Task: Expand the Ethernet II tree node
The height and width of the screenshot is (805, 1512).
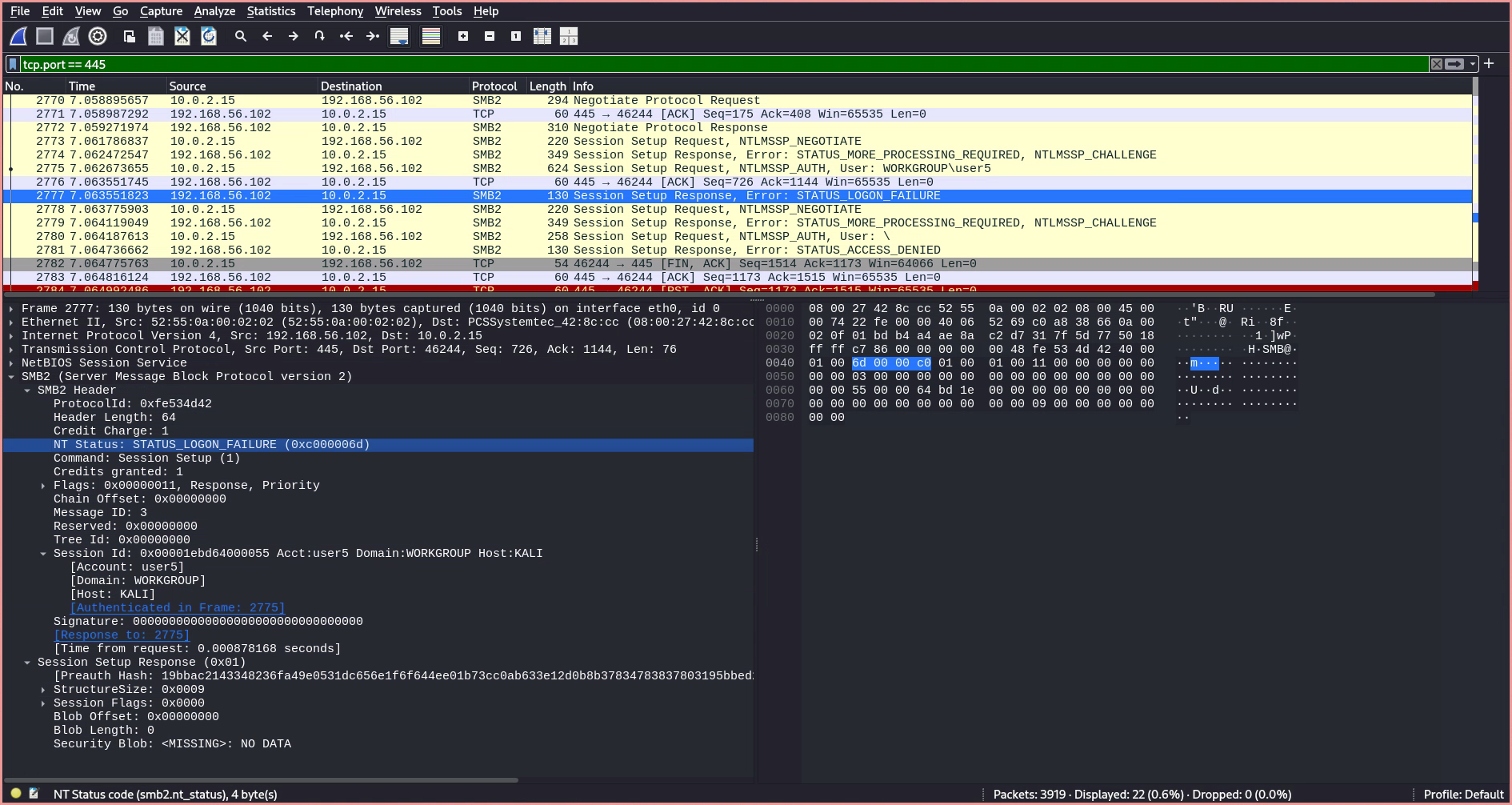Action: point(11,322)
